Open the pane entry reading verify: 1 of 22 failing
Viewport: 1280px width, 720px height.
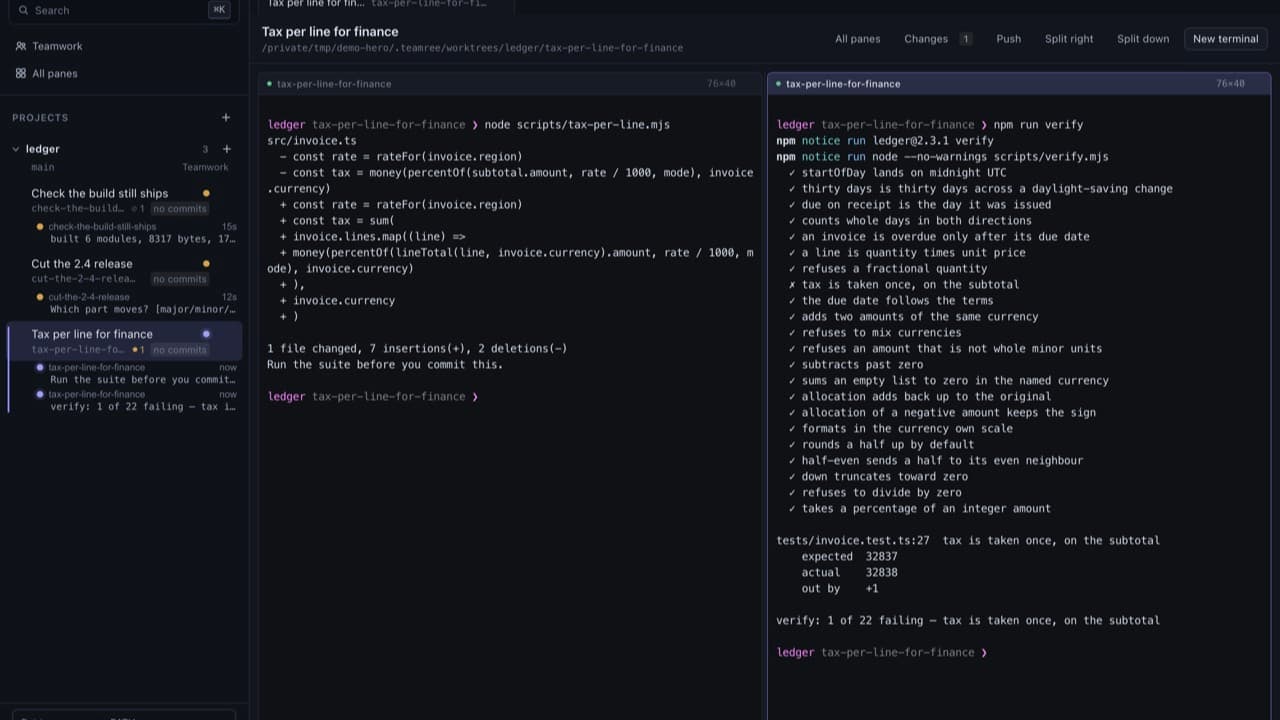click(x=136, y=400)
